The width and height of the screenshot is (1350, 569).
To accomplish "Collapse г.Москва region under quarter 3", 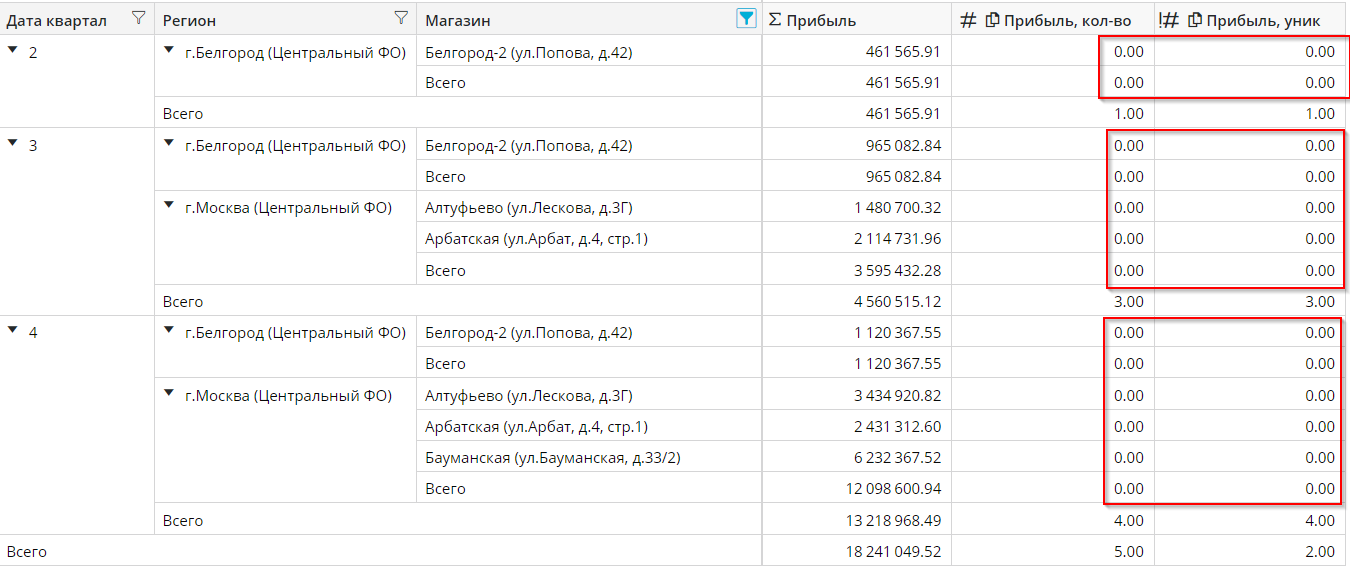I will pos(169,206).
